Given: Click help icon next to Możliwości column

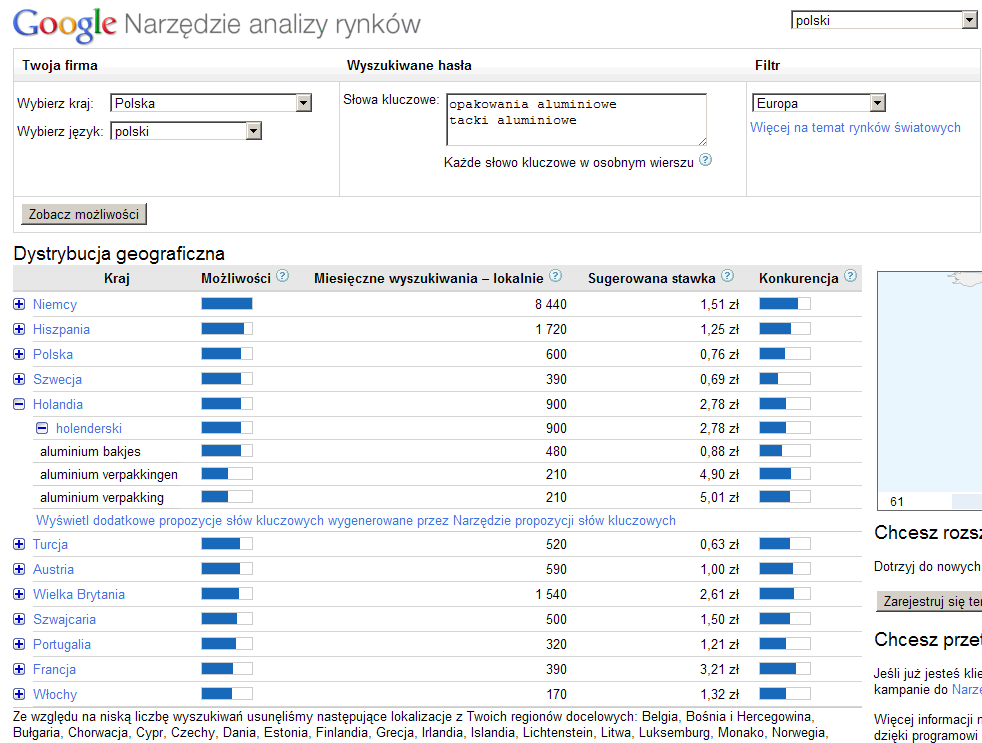Looking at the screenshot, I should pos(282,277).
